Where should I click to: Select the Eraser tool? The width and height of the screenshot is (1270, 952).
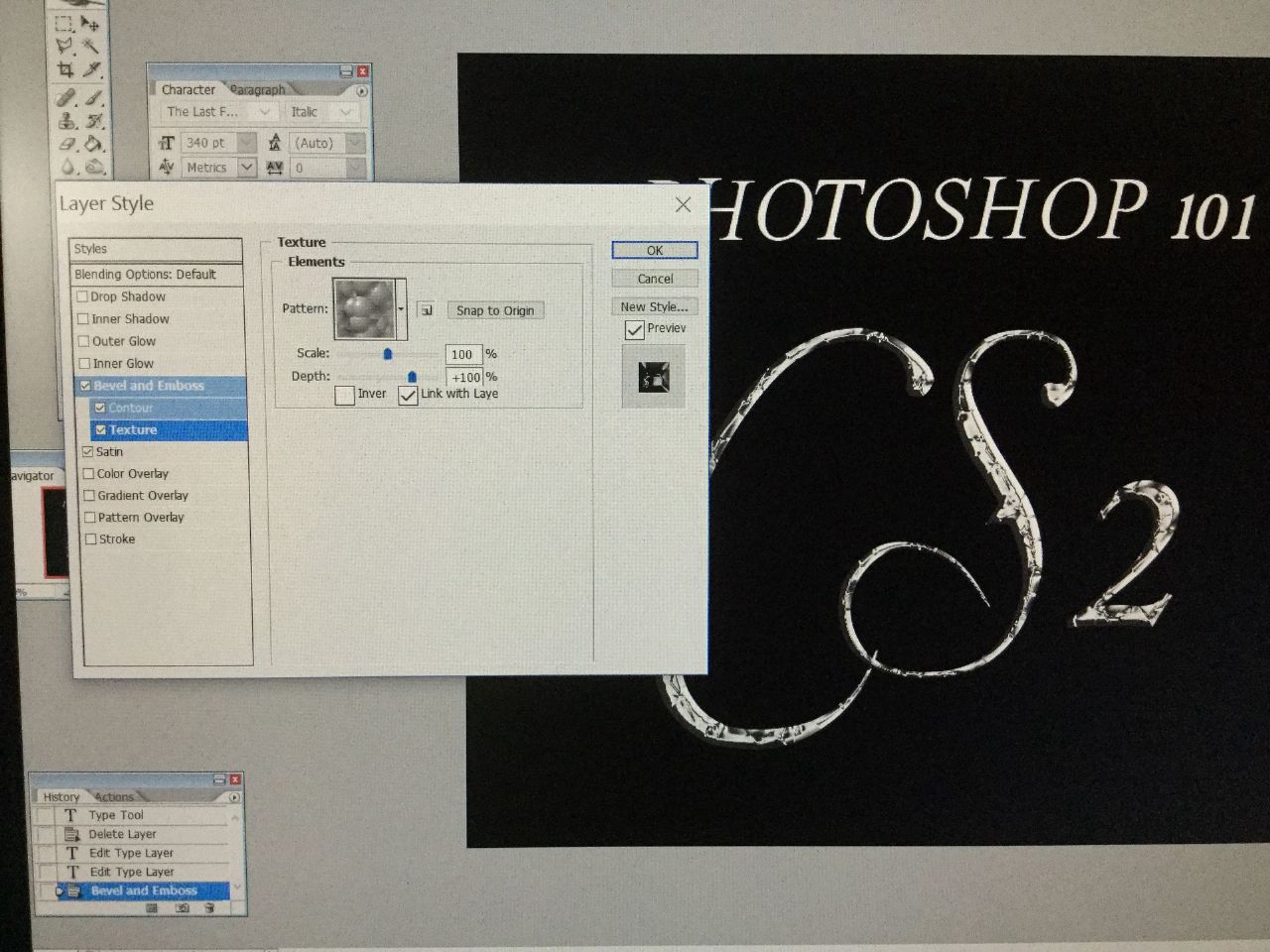pos(68,145)
